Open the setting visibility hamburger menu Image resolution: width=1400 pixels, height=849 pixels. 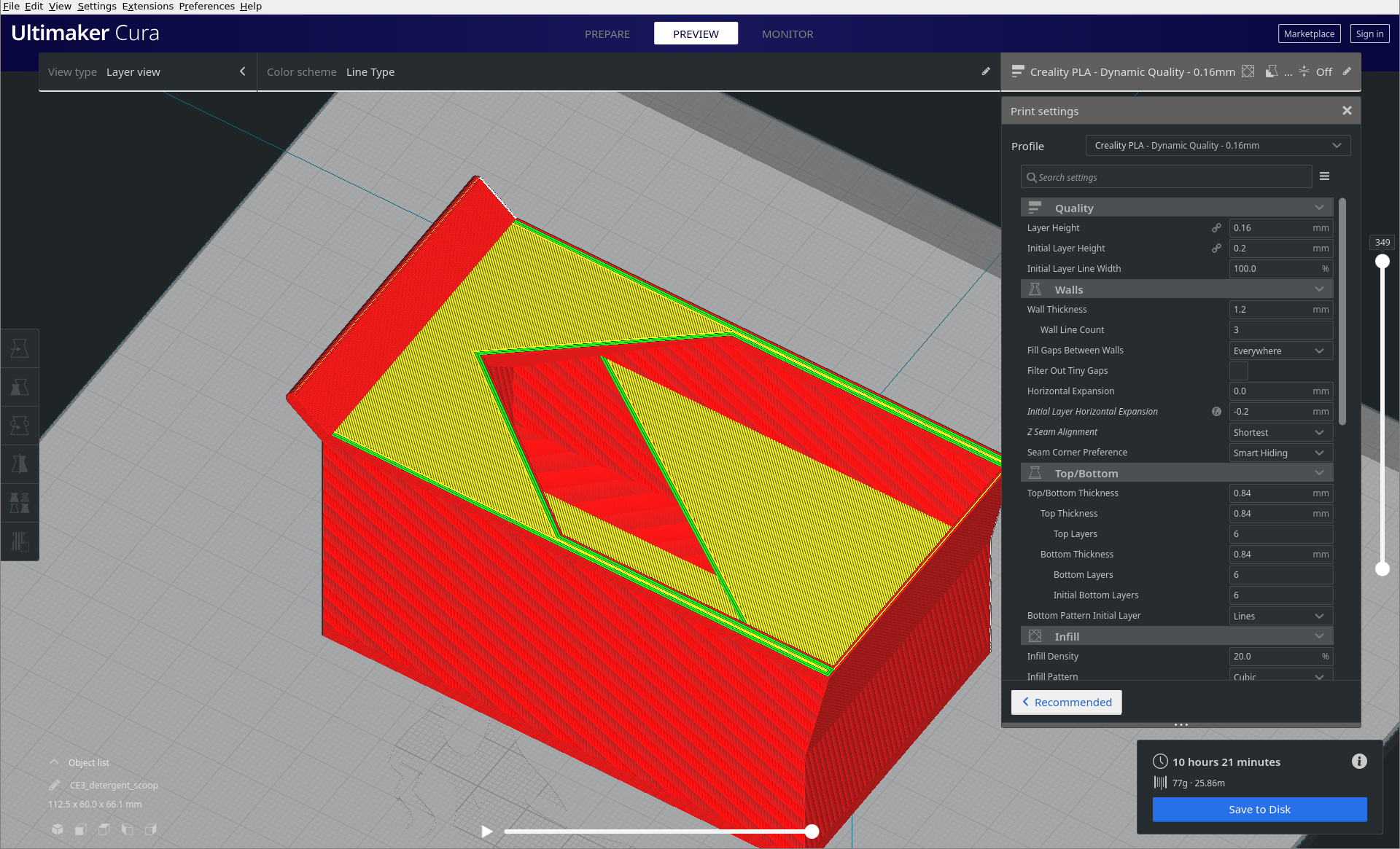tap(1325, 176)
